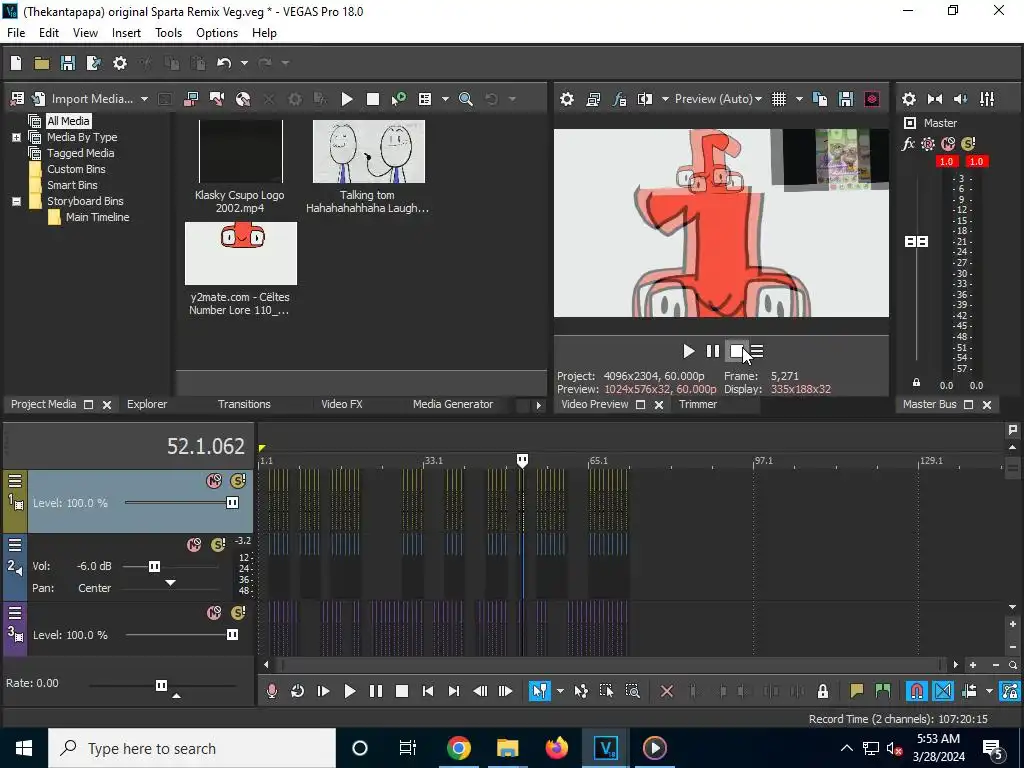The width and height of the screenshot is (1024, 768).
Task: Open the Master FX button
Action: coord(908,144)
